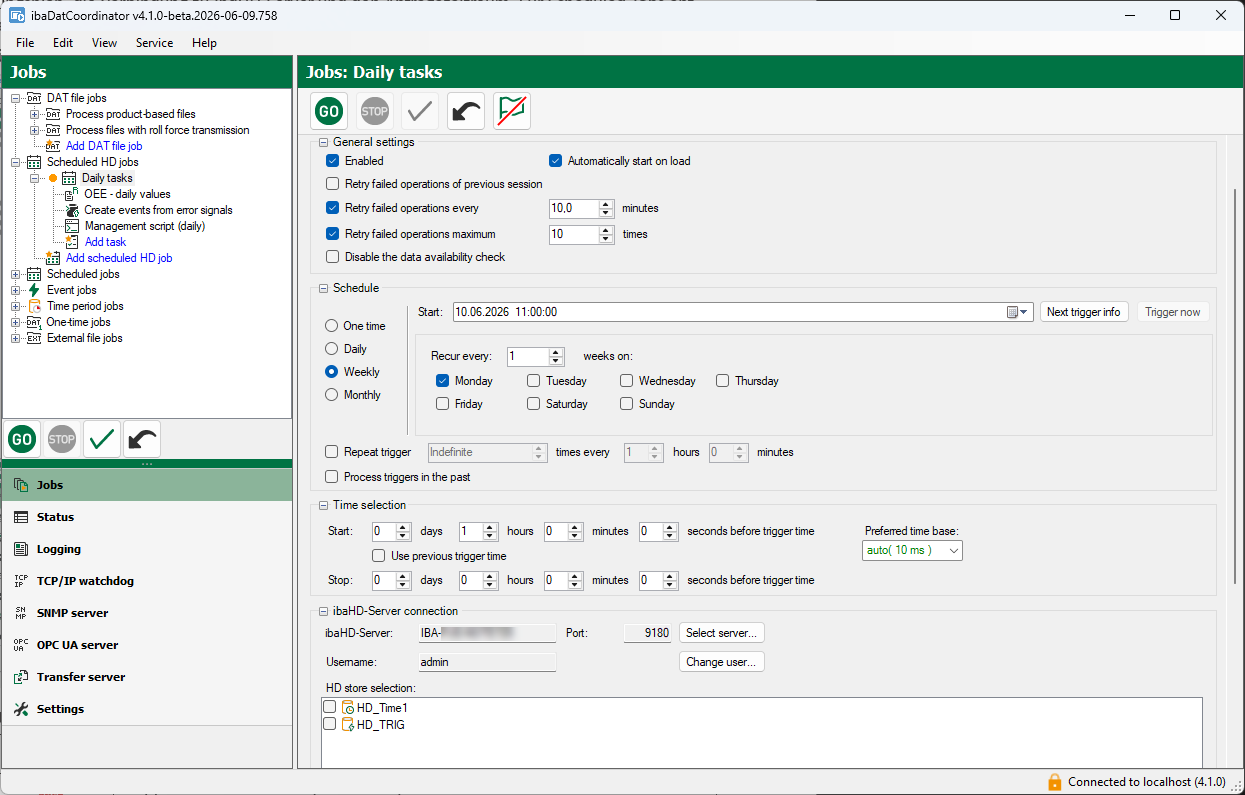Collapse the Schedule section
Image resolution: width=1245 pixels, height=795 pixels.
pos(324,288)
